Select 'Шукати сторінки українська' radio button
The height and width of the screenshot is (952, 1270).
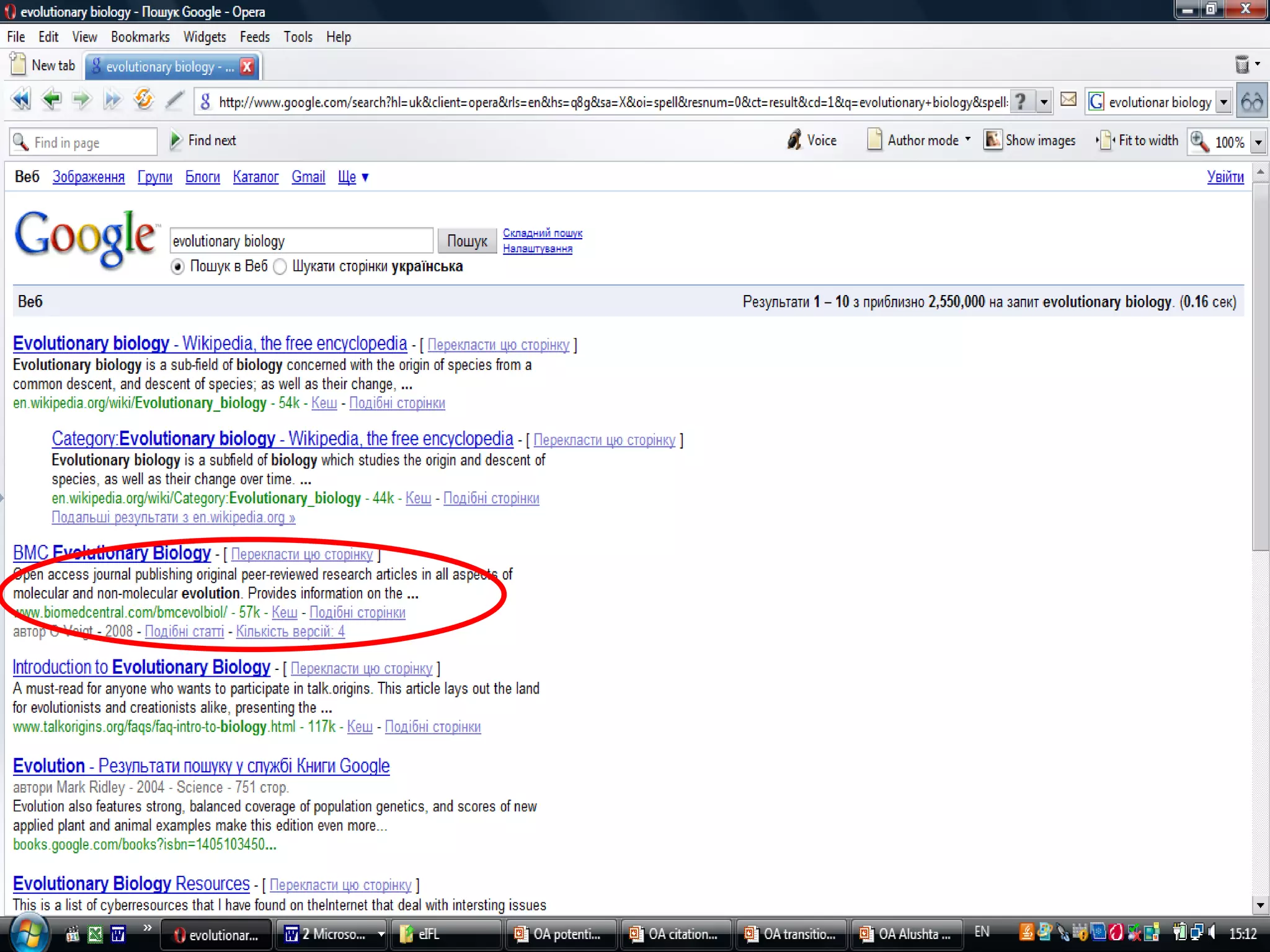coord(280,267)
